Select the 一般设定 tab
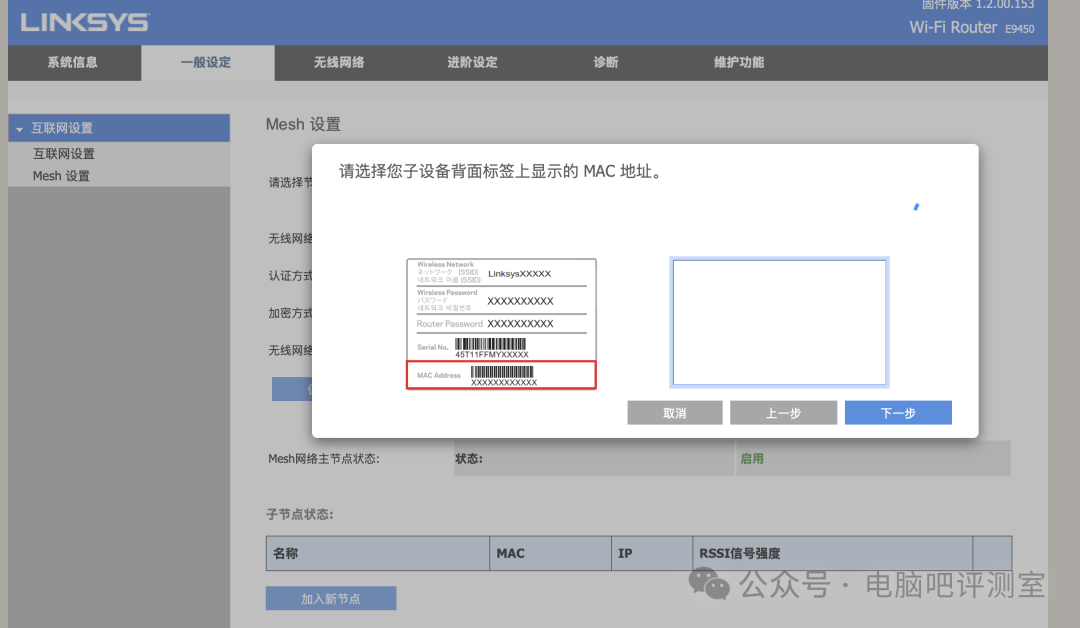Viewport: 1080px width, 628px height. [206, 63]
